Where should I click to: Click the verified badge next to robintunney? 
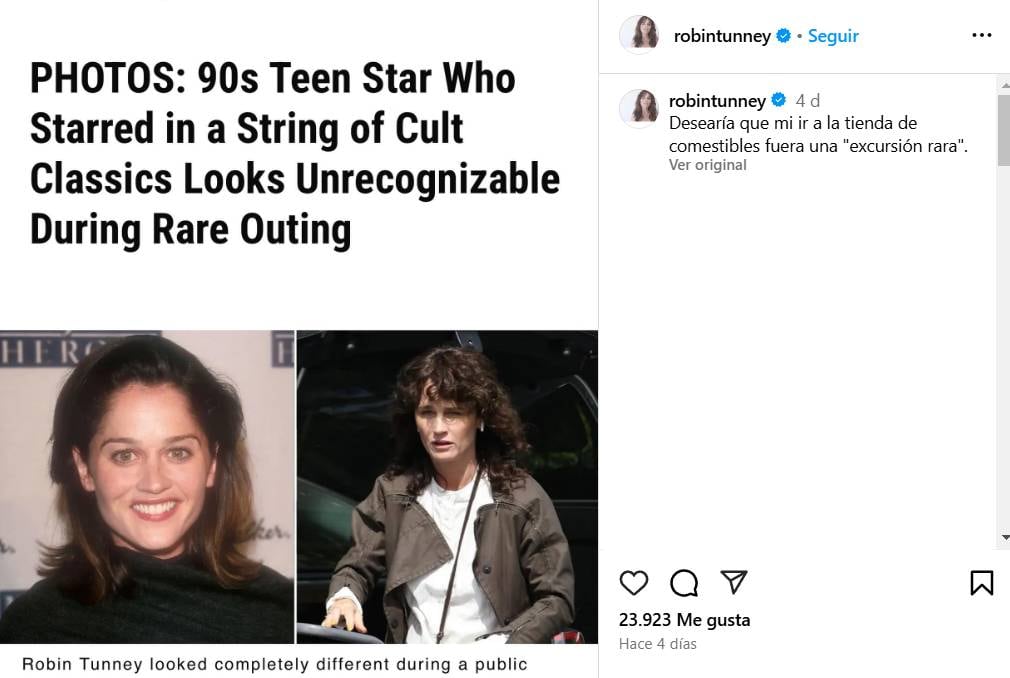782,34
